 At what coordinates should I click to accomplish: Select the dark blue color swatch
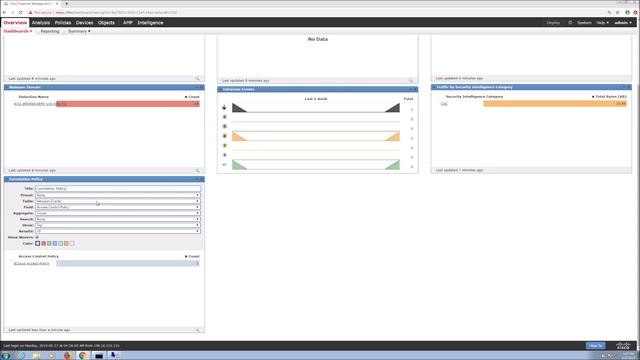pos(38,243)
